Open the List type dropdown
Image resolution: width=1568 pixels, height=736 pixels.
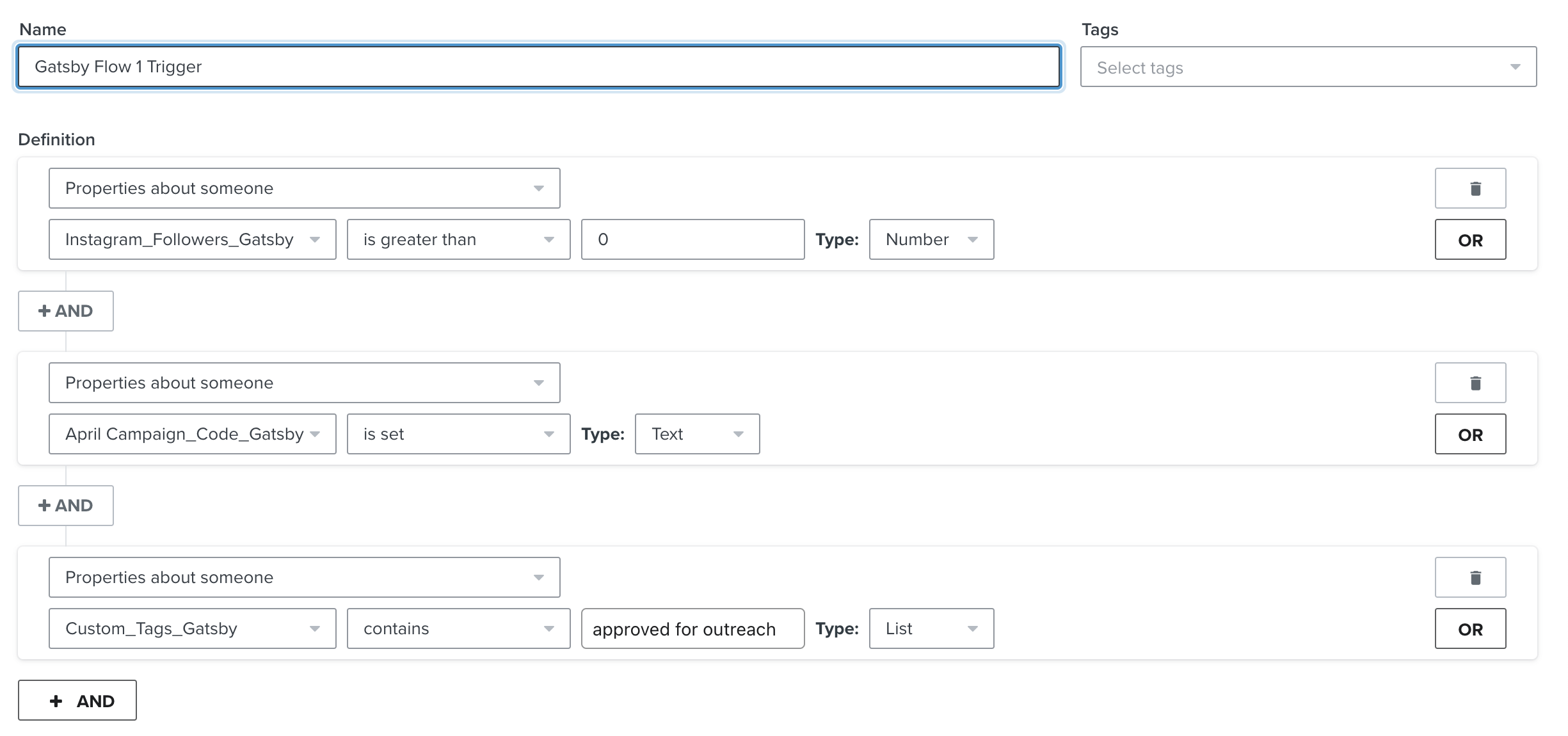click(931, 628)
